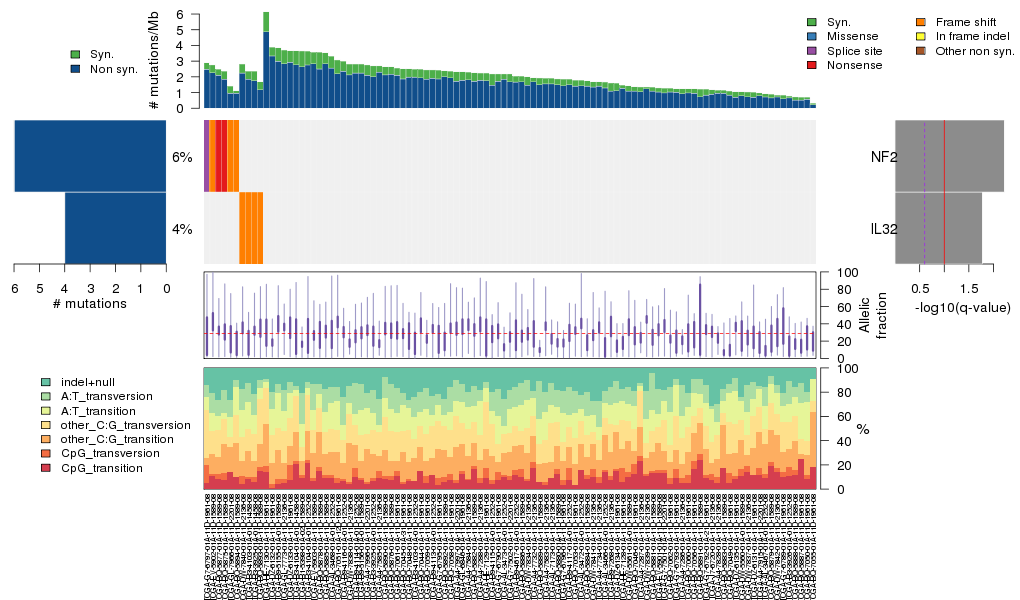Click the tallest bar in mutations/Mb chart
This screenshot has width=1020, height=600.
click(x=266, y=60)
